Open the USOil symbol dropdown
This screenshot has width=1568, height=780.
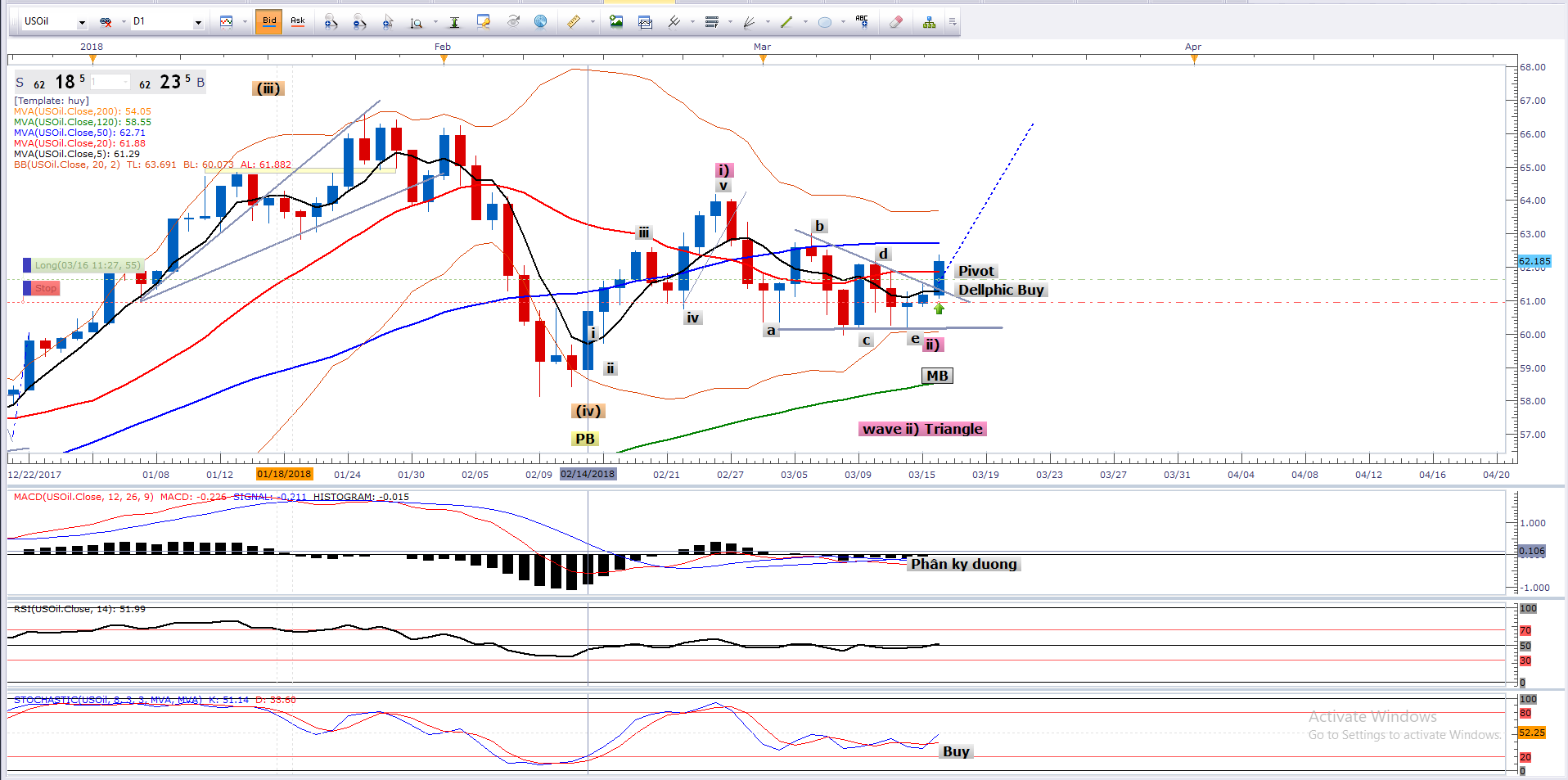coord(82,22)
